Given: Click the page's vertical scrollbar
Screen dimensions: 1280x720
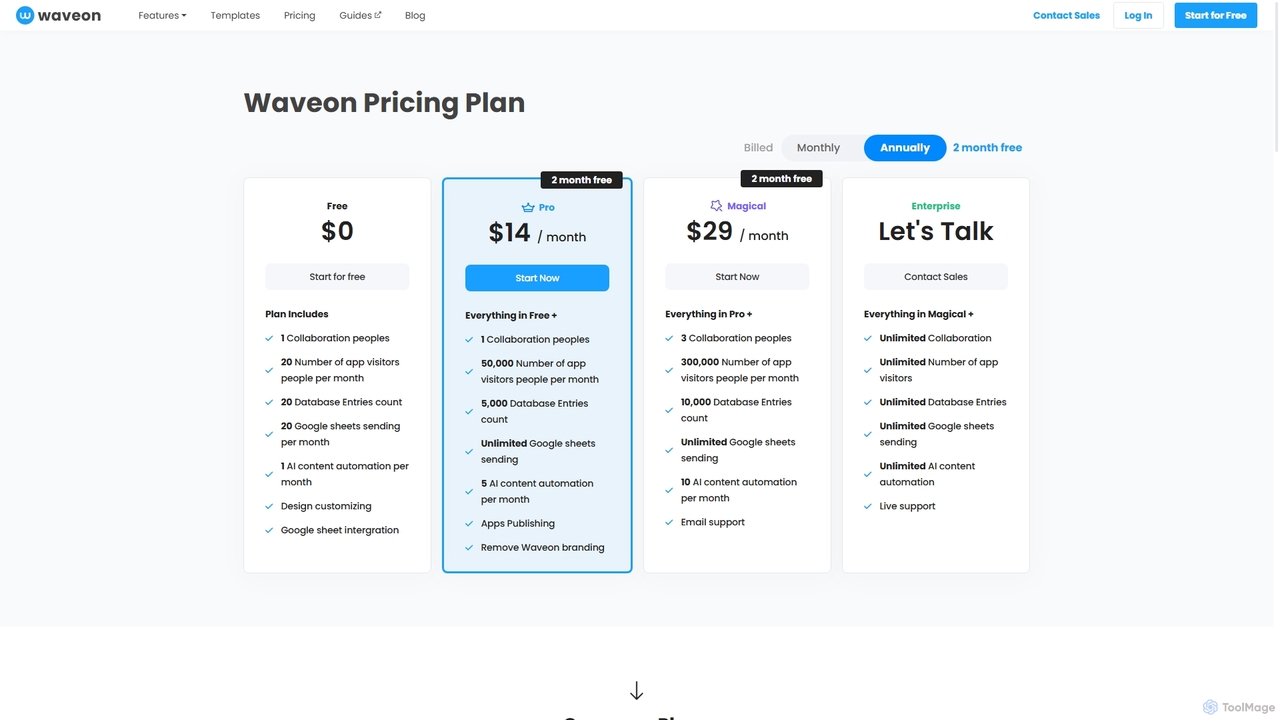Looking at the screenshot, I should coord(1276,80).
